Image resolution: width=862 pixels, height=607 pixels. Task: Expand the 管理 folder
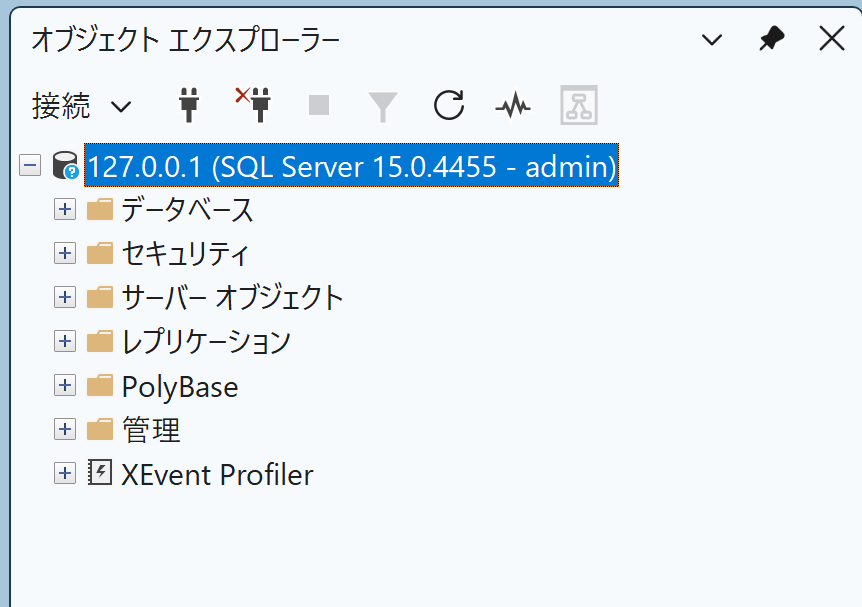(65, 429)
